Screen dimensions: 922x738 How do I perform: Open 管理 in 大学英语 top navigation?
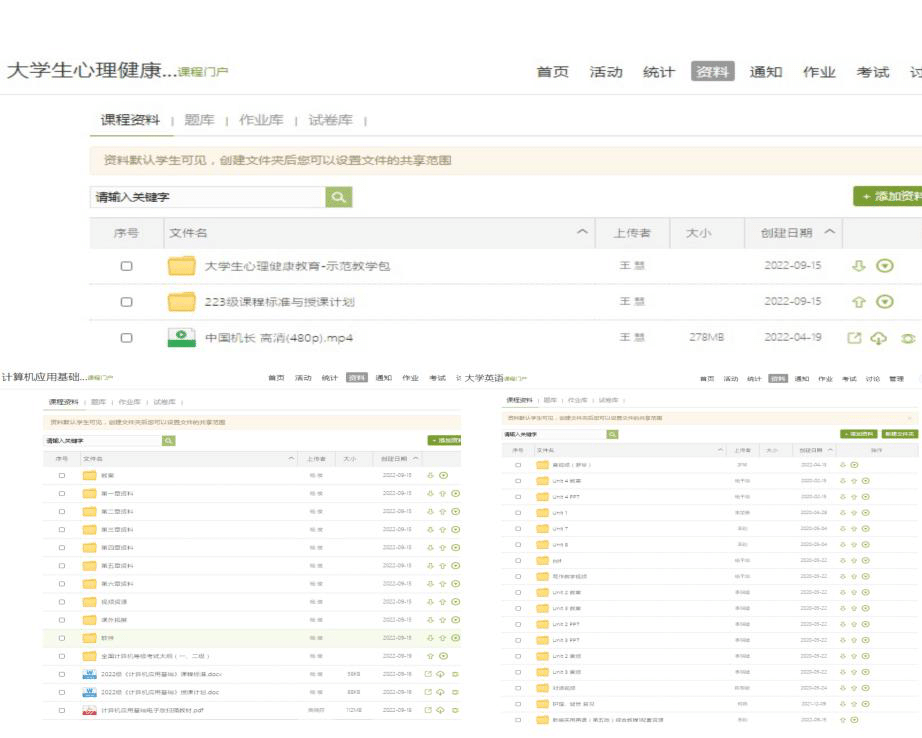click(896, 379)
